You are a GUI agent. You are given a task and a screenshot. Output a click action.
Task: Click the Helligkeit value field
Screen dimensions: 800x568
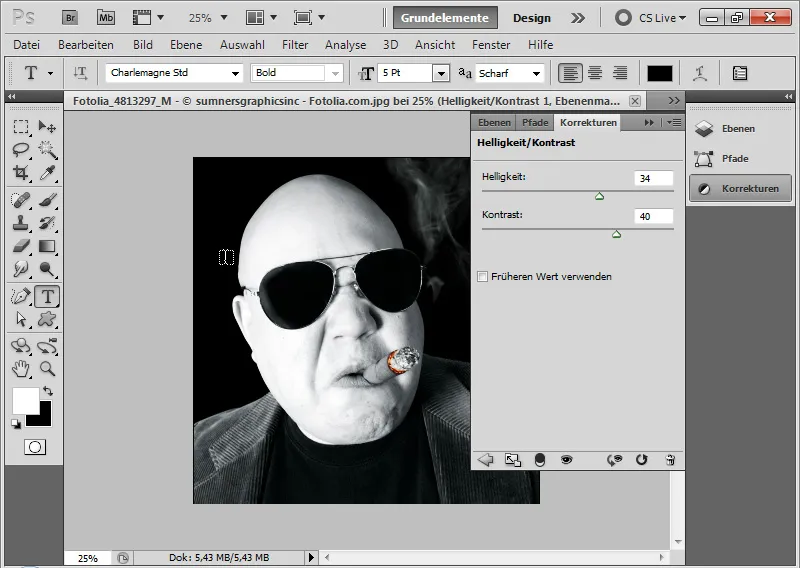[654, 179]
